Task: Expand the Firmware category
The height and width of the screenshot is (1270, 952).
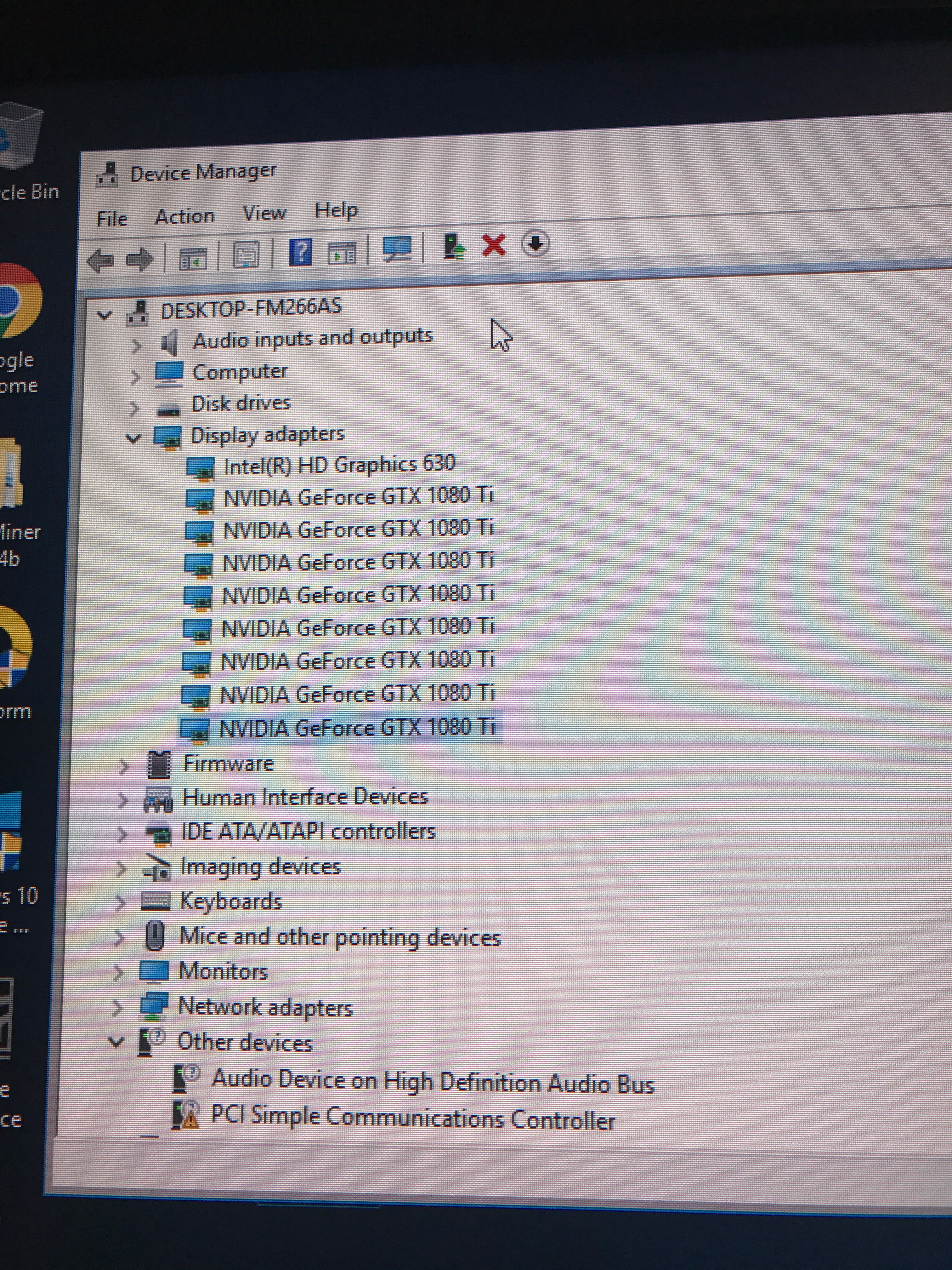Action: [123, 766]
